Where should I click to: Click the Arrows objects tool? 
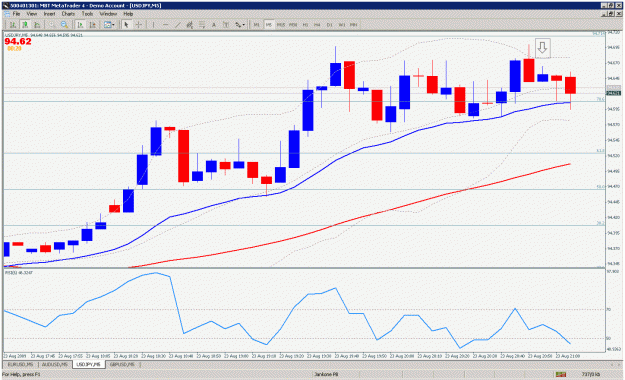[238, 25]
